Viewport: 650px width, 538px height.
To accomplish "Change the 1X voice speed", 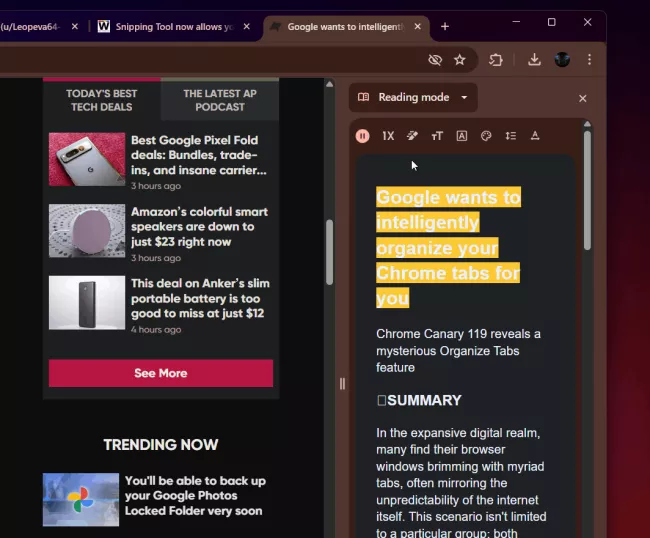I will tap(388, 136).
